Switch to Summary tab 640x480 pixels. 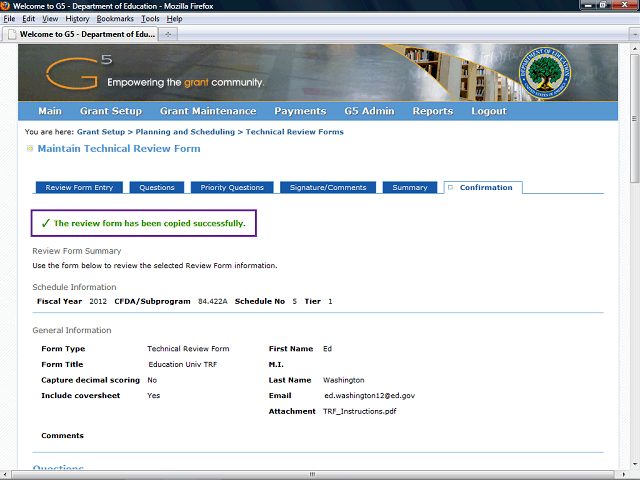[410, 187]
